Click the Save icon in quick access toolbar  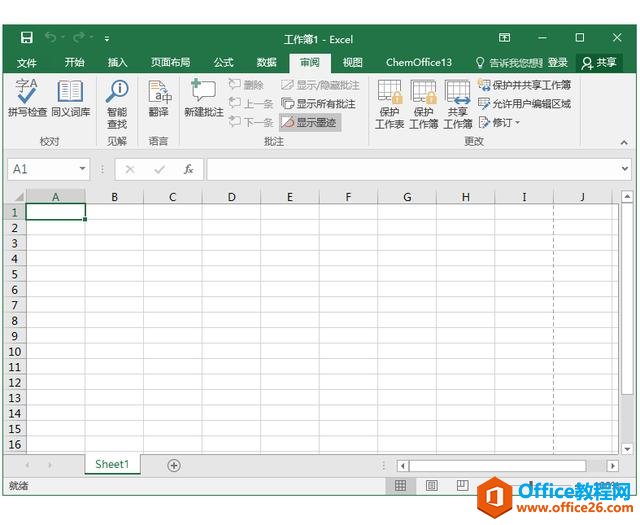pyautogui.click(x=27, y=38)
